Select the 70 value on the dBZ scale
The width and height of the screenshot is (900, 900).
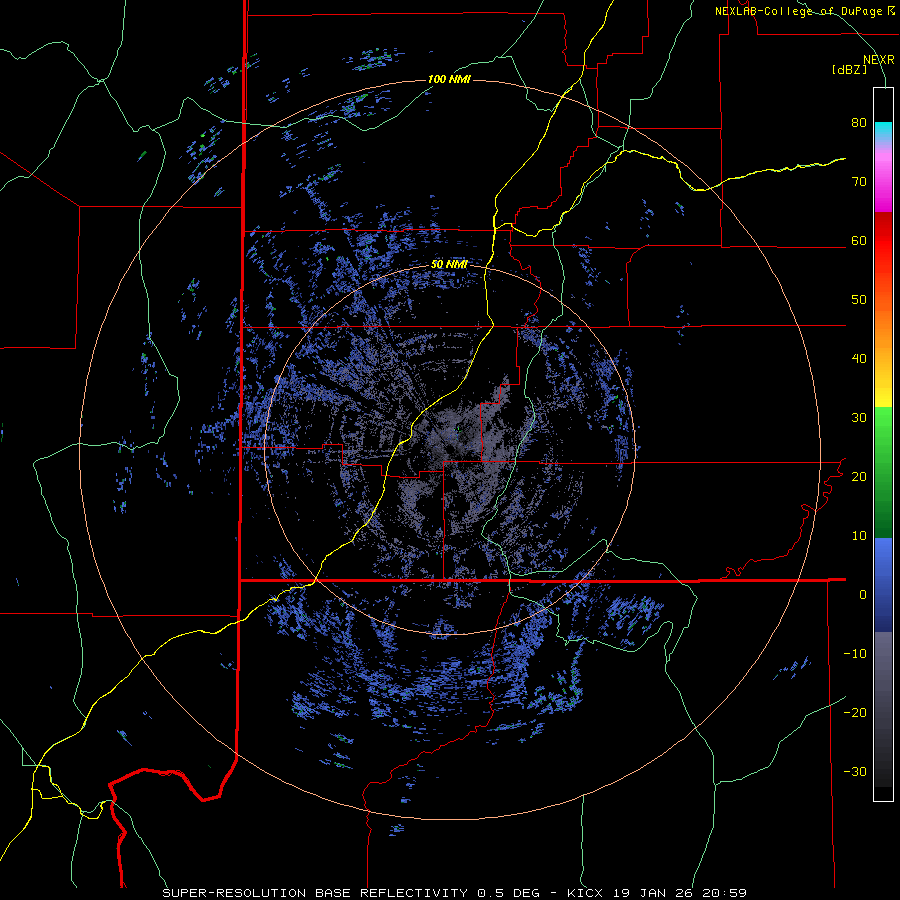click(x=859, y=182)
